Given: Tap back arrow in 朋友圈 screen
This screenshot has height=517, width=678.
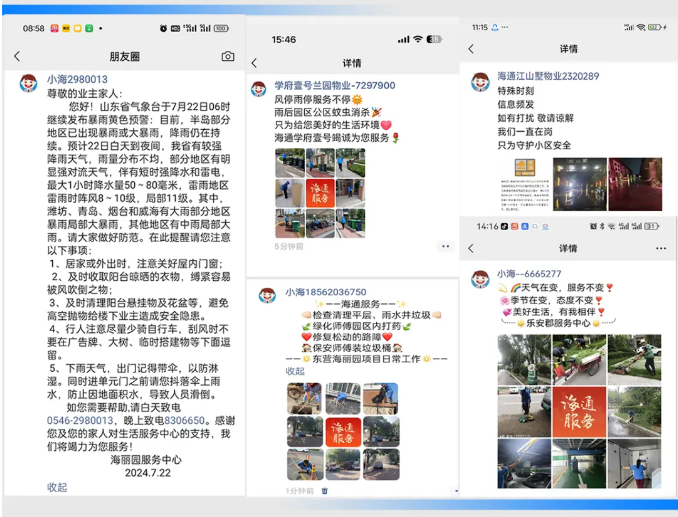Looking at the screenshot, I should 17,56.
